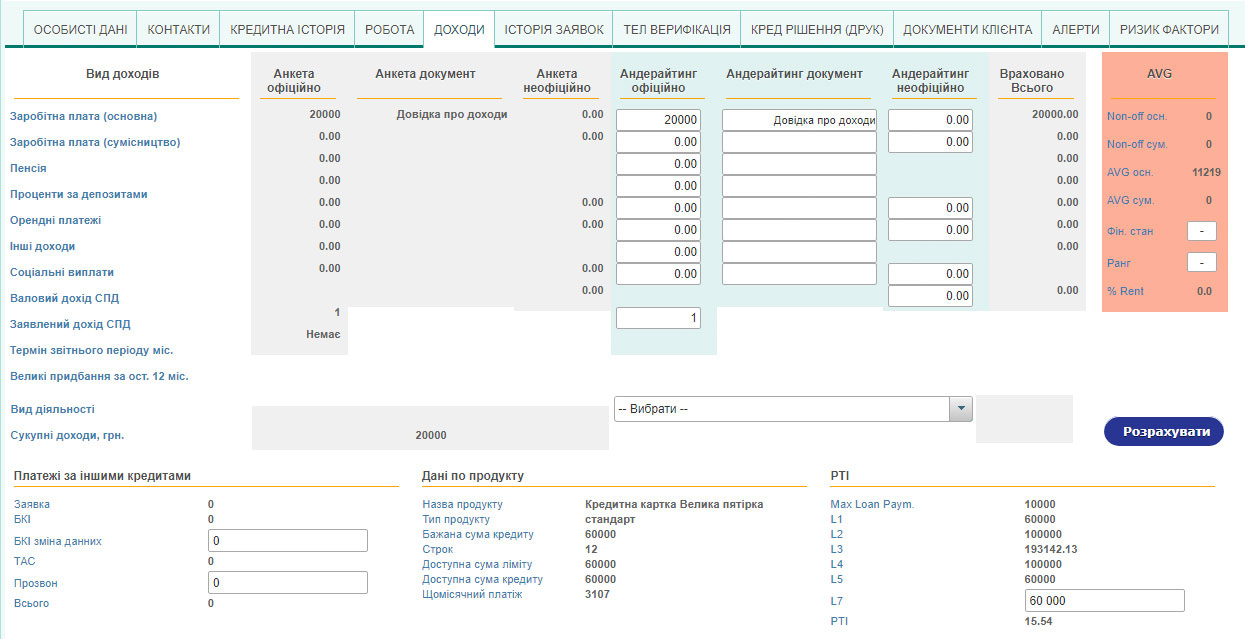Switch to the ОСОБИСТІ ДАНІ tab

(x=80, y=29)
